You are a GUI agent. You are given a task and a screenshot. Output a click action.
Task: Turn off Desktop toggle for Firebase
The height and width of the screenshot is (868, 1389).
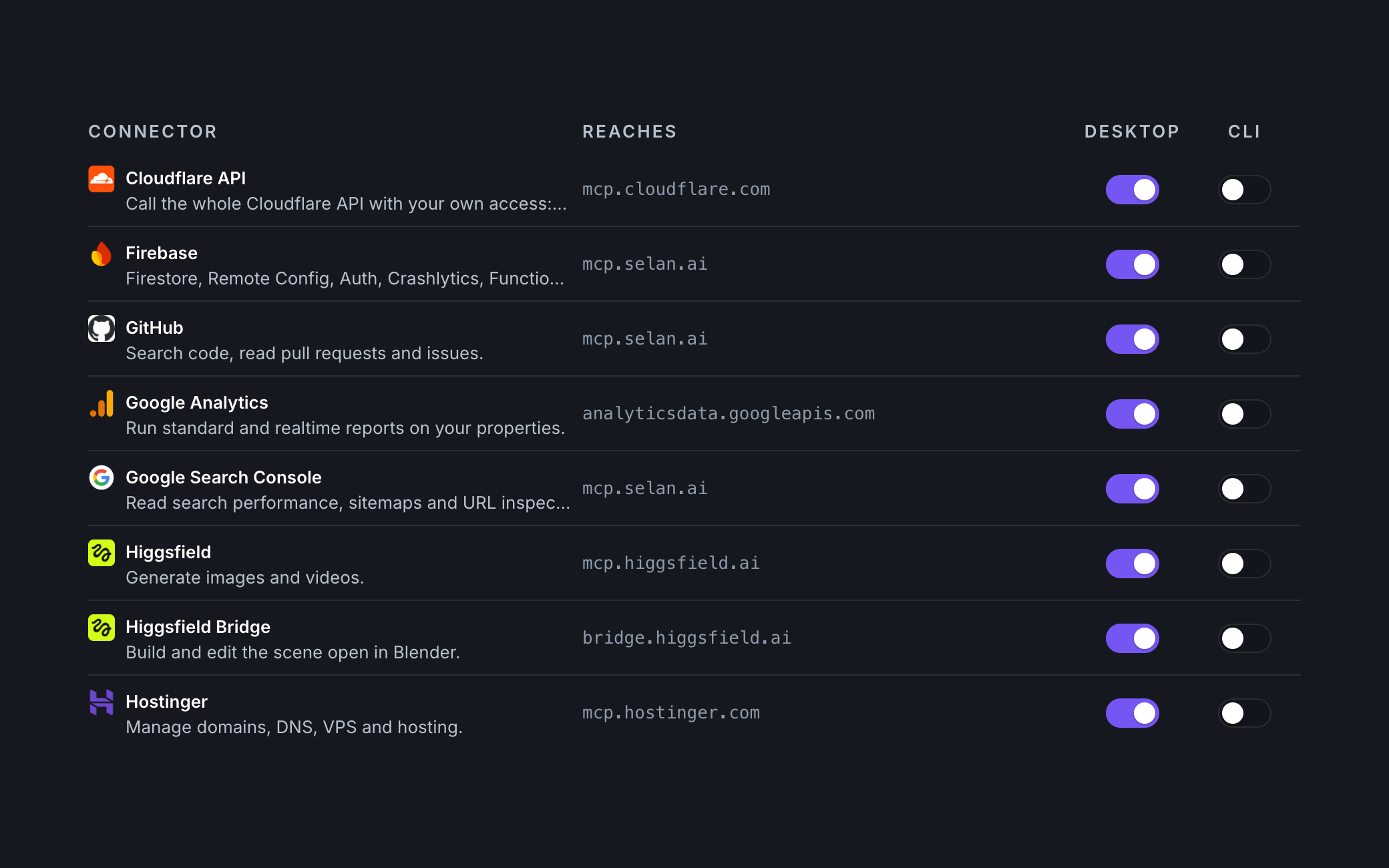click(x=1133, y=264)
